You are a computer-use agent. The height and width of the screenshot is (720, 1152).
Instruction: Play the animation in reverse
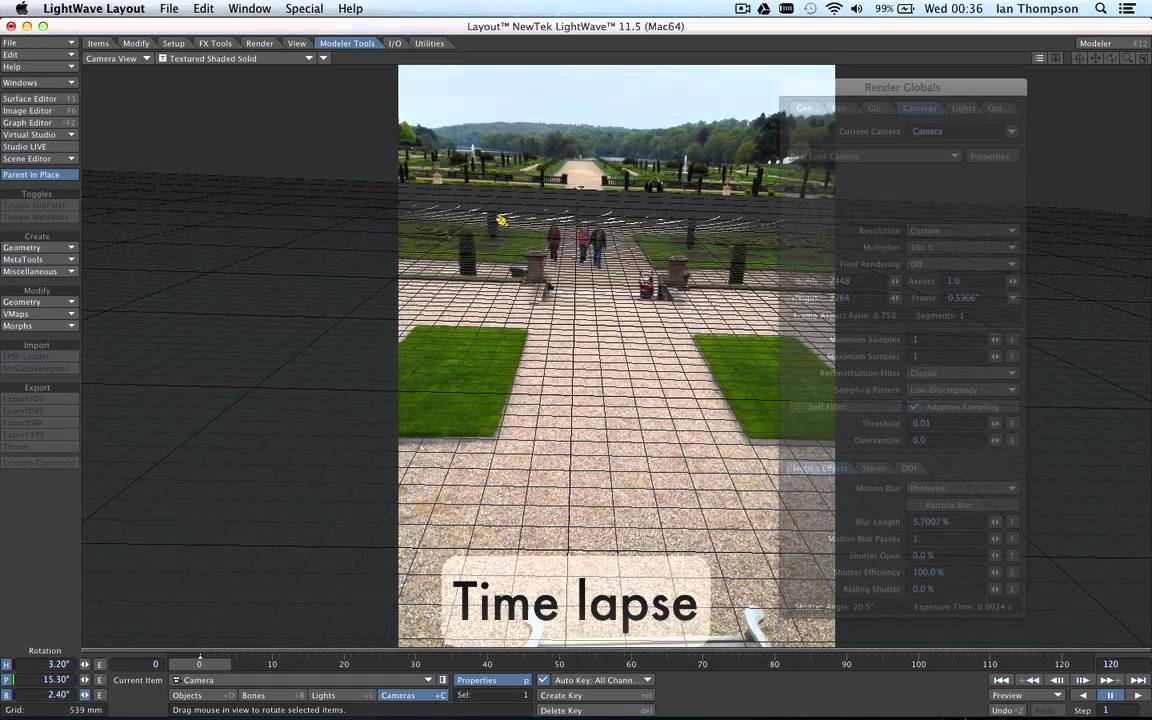[1082, 695]
